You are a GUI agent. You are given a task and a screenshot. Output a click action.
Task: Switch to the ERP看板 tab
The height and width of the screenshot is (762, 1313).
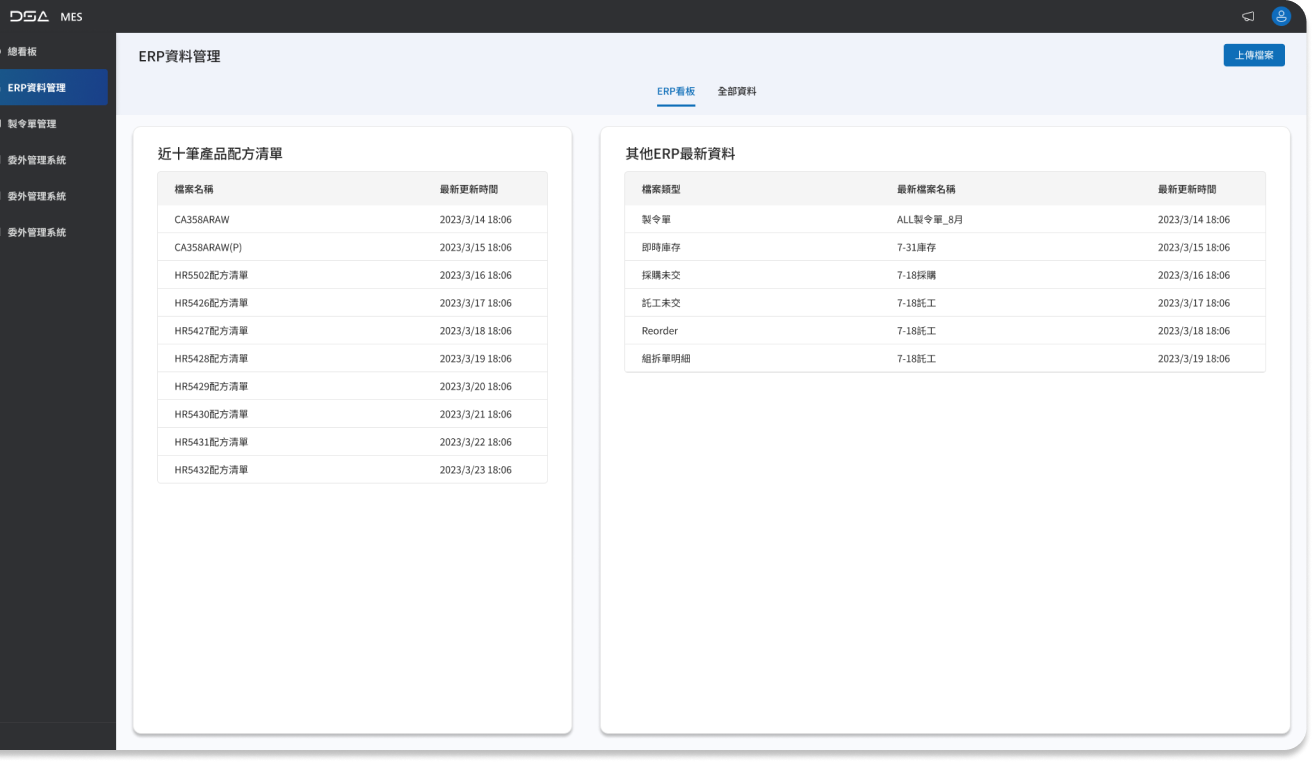click(x=675, y=91)
